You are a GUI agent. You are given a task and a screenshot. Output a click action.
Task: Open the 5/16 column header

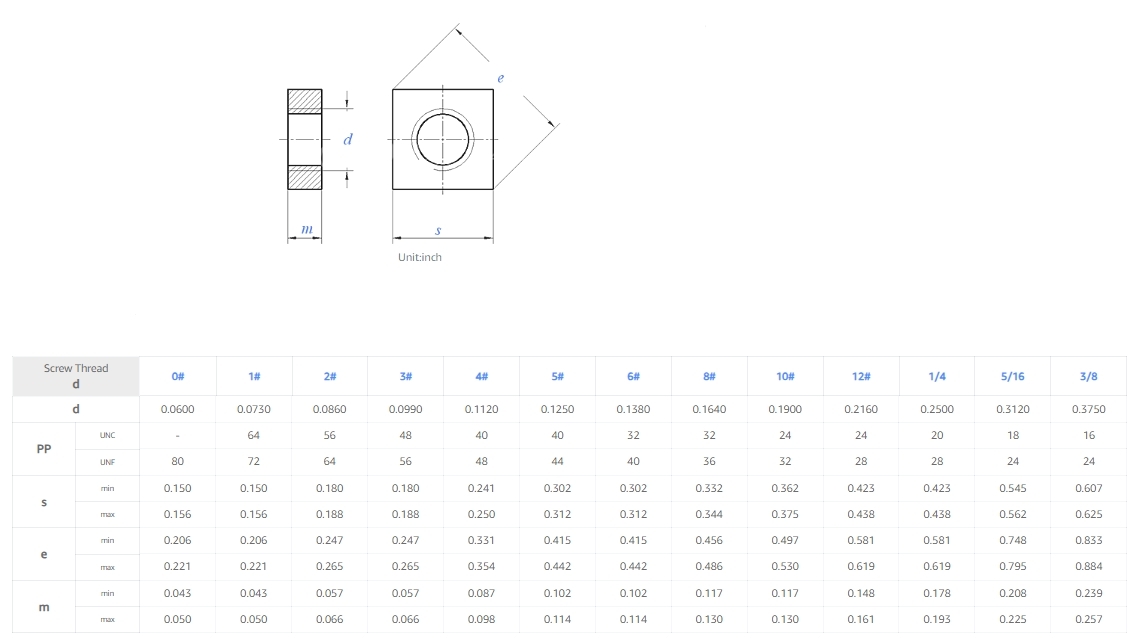click(x=1012, y=376)
